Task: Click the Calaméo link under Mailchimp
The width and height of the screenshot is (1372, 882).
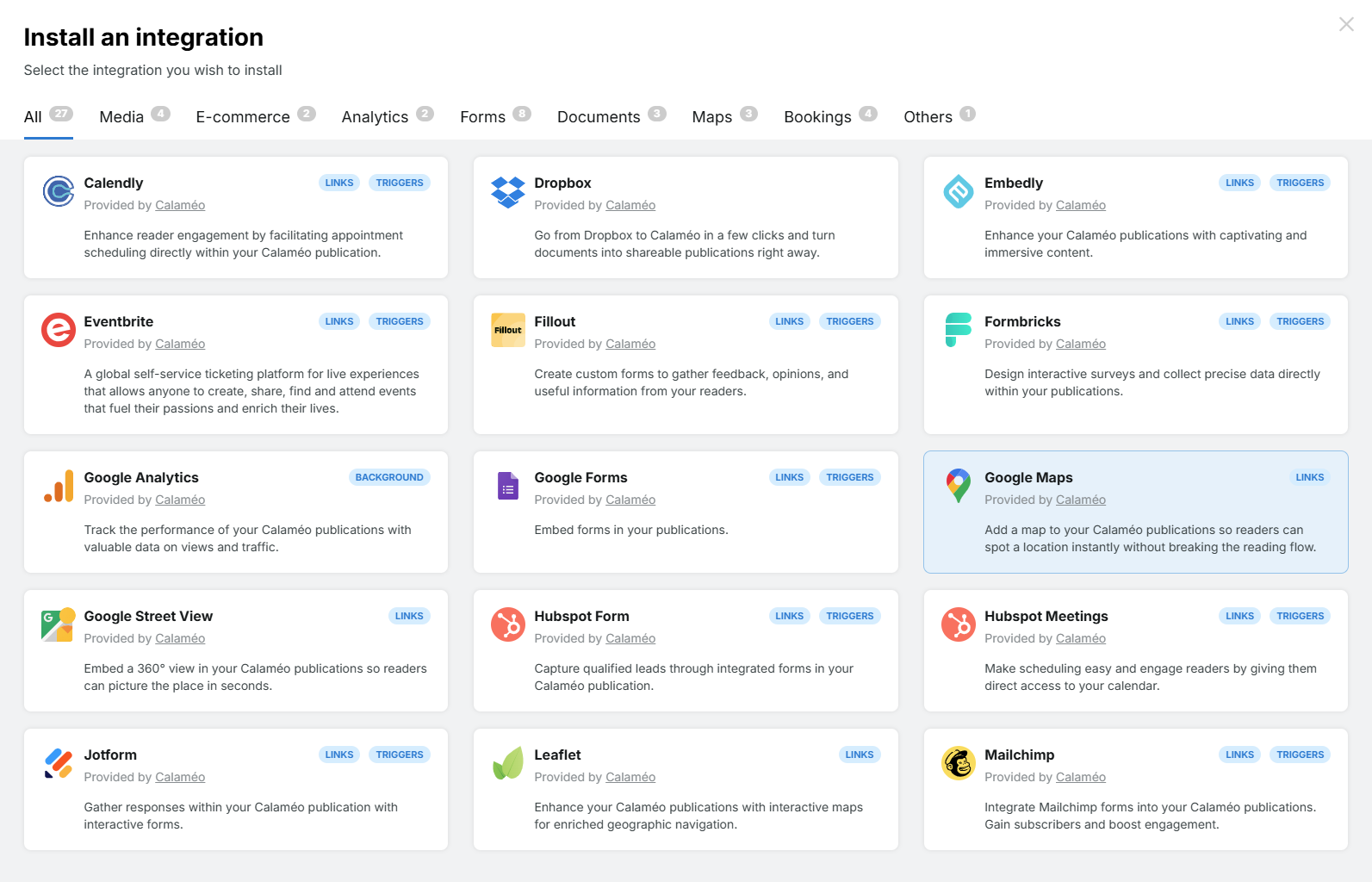Action: coord(1081,777)
